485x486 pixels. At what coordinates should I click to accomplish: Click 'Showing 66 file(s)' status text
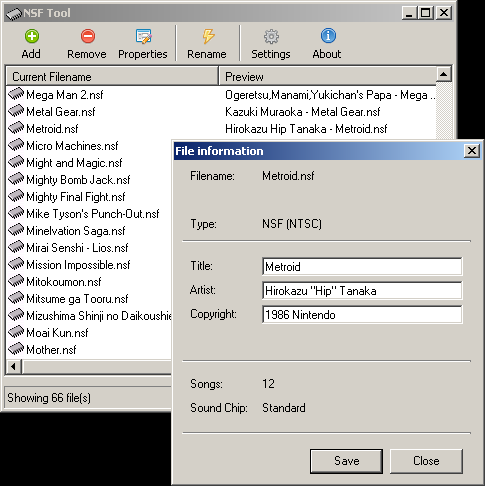point(49,398)
